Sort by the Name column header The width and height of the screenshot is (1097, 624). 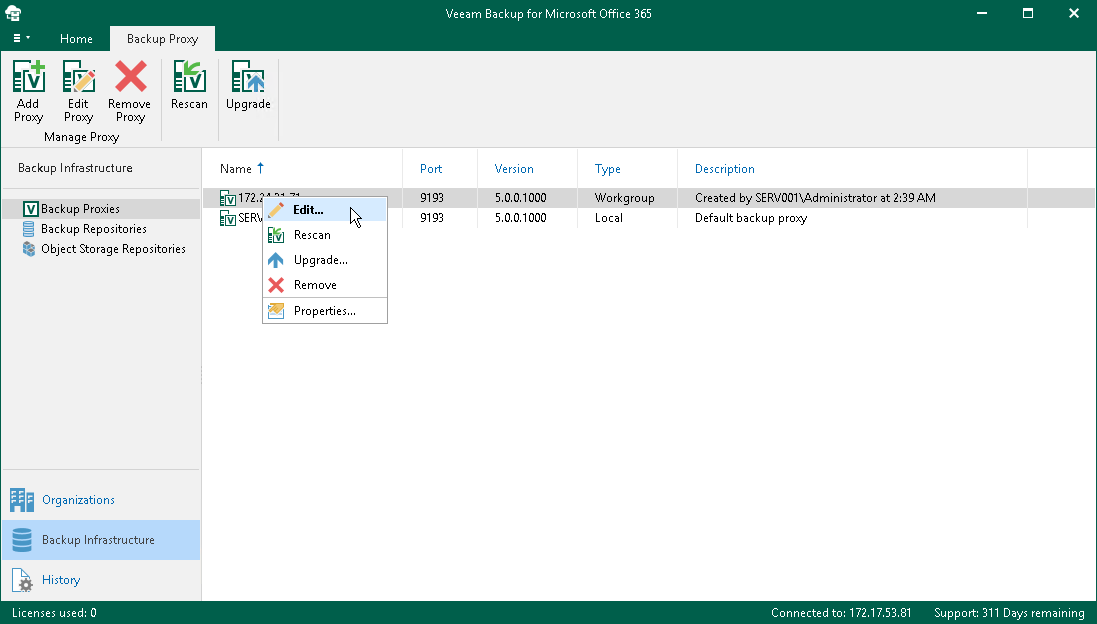[236, 169]
